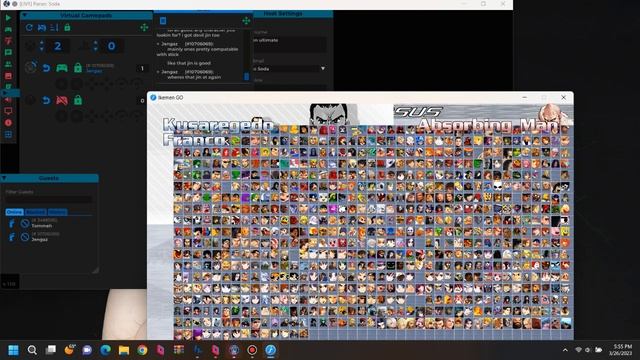Click the sort gamepads icon in Virtual Gamepads toolbar
This screenshot has width=640, height=360.
54,27
